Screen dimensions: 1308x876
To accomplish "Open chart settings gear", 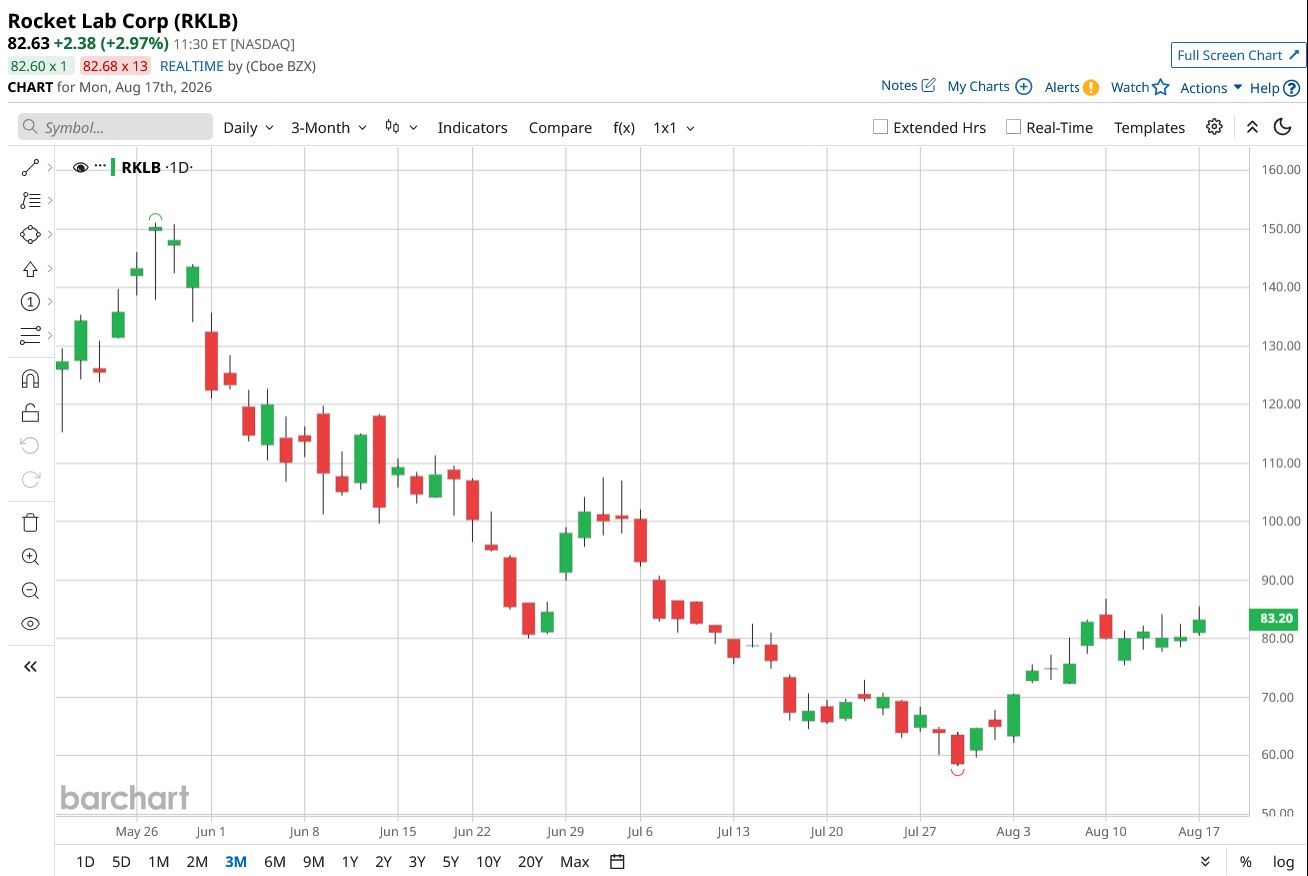I will (x=1214, y=127).
